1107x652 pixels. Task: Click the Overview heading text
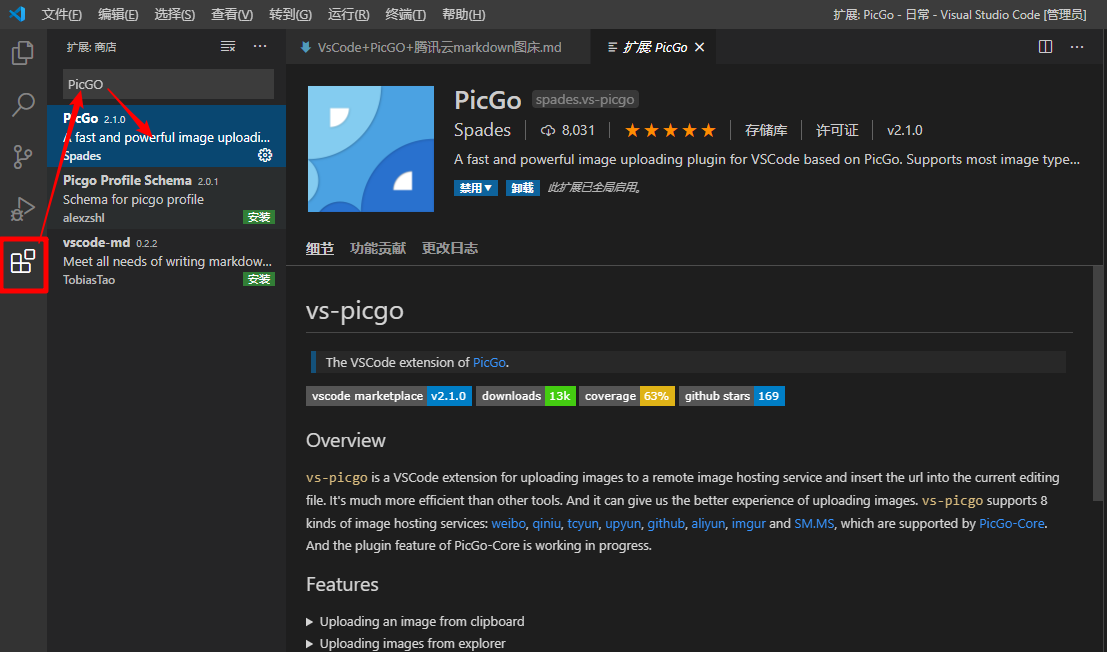[x=346, y=440]
